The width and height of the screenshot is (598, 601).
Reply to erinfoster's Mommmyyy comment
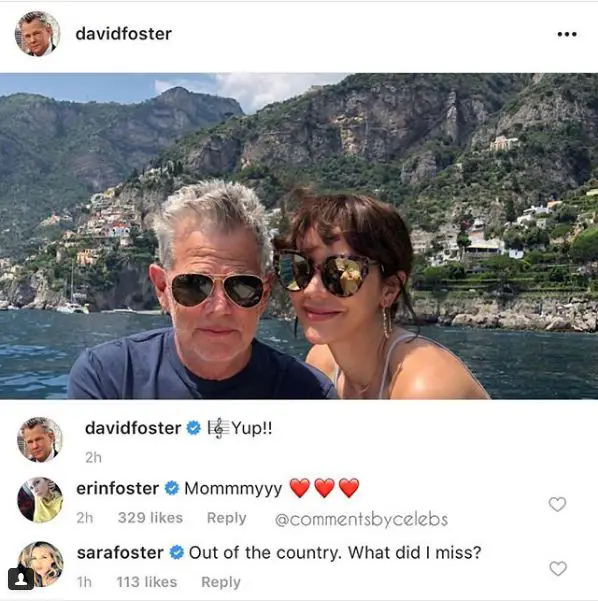coord(227,518)
